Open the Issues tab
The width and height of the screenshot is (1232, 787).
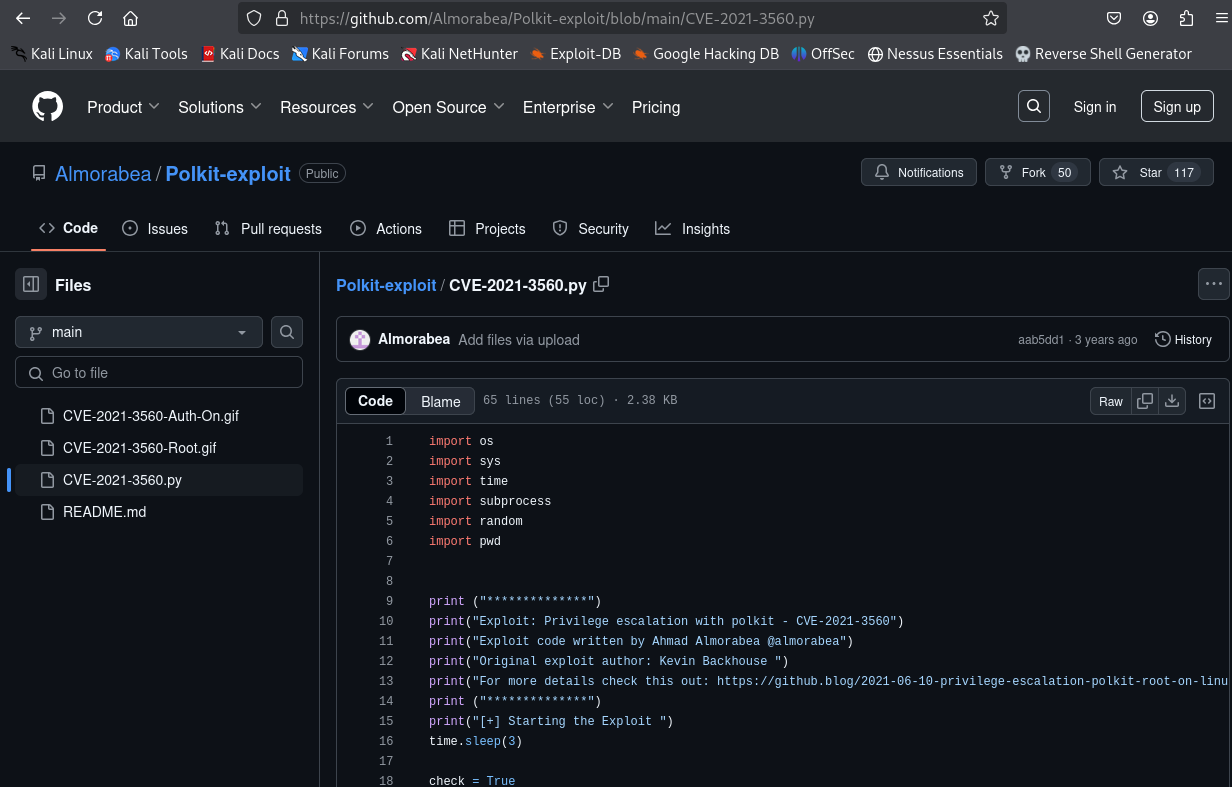point(155,229)
